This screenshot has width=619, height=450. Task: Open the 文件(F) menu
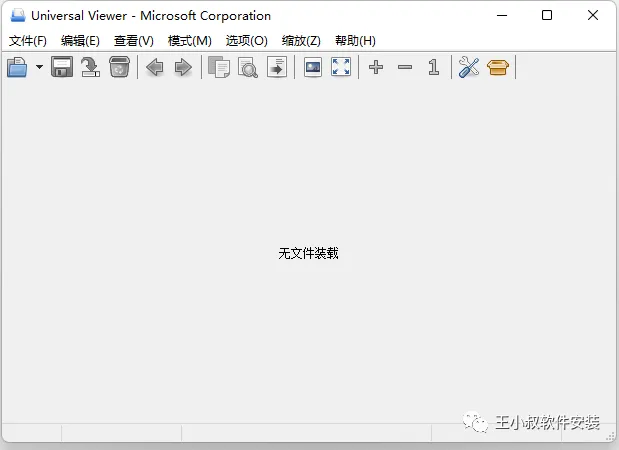tap(28, 41)
